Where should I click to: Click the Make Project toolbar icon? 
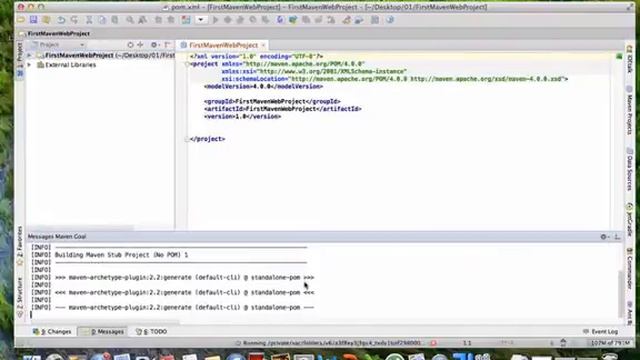186,20
